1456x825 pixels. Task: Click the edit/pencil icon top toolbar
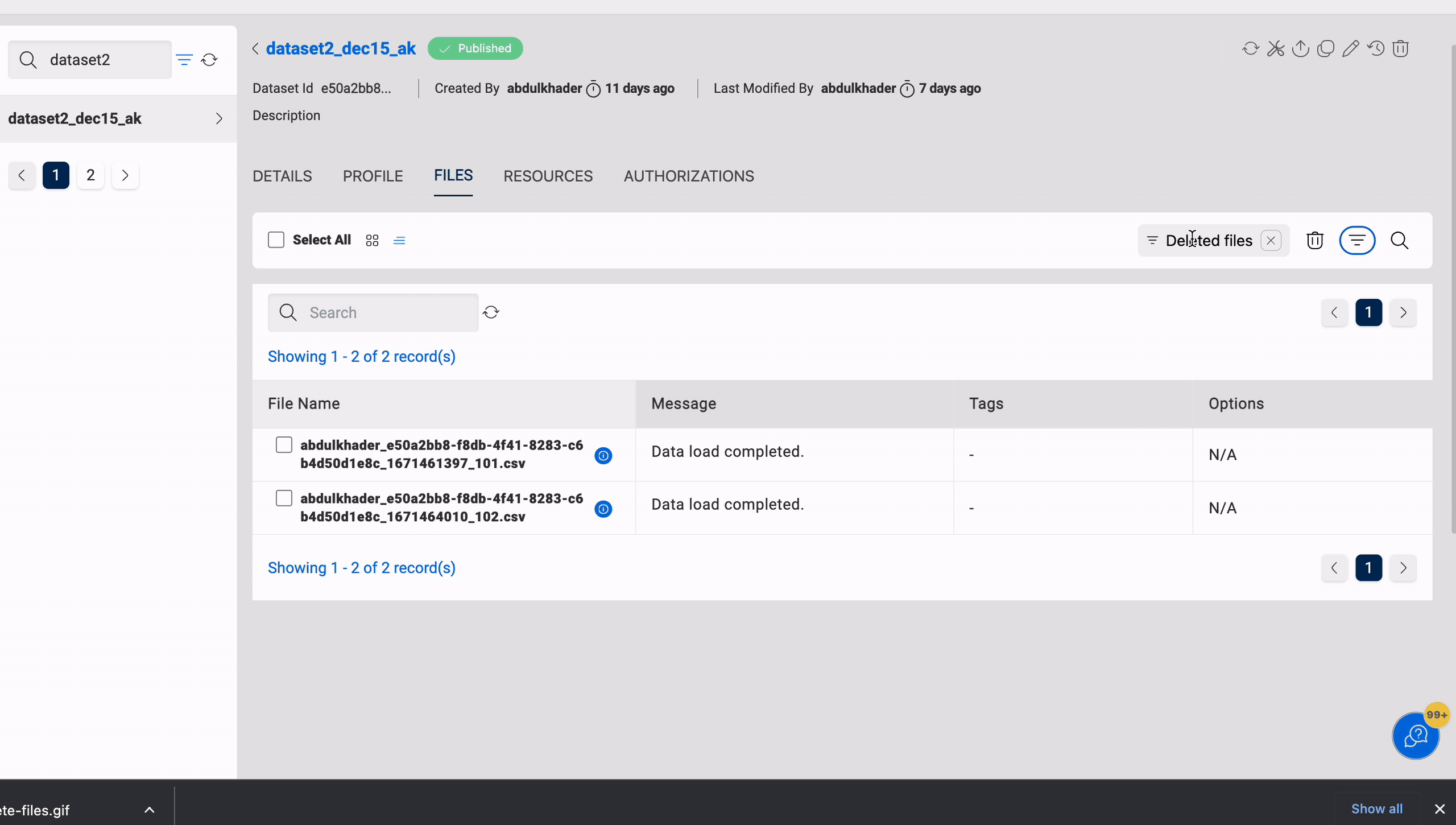pyautogui.click(x=1350, y=48)
